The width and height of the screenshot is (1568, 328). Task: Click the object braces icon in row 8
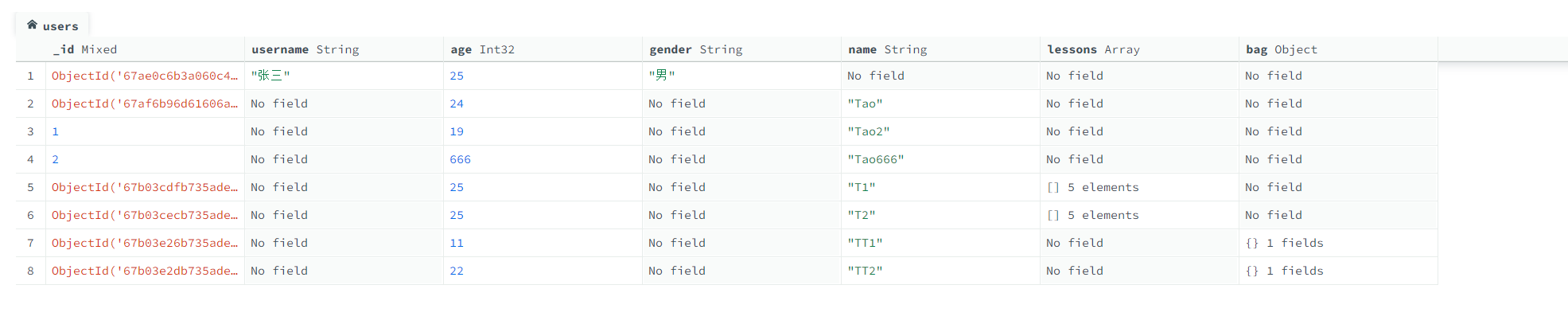pos(1251,271)
